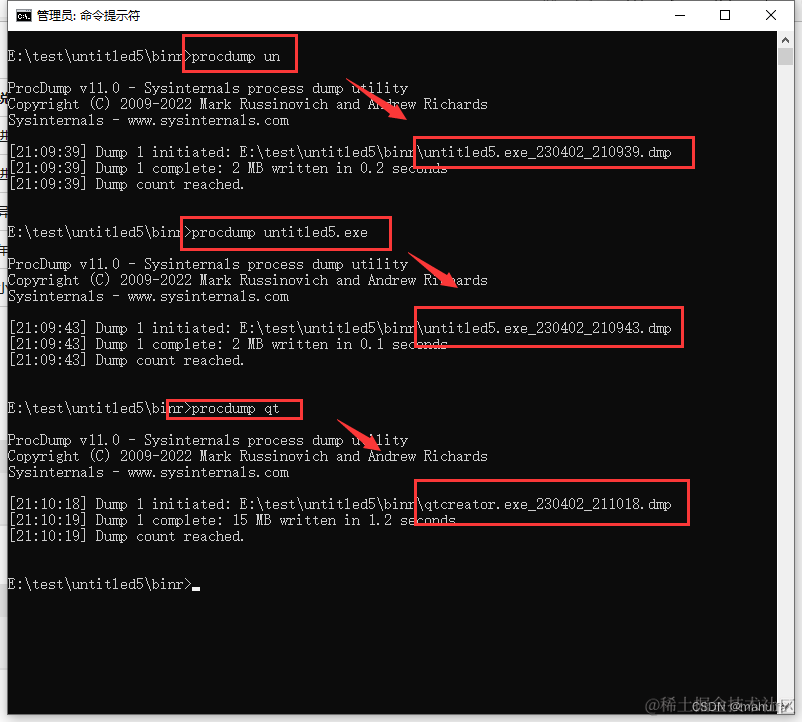The height and width of the screenshot is (722, 802).
Task: Click the vertical scrollbar thumb
Action: [785, 56]
